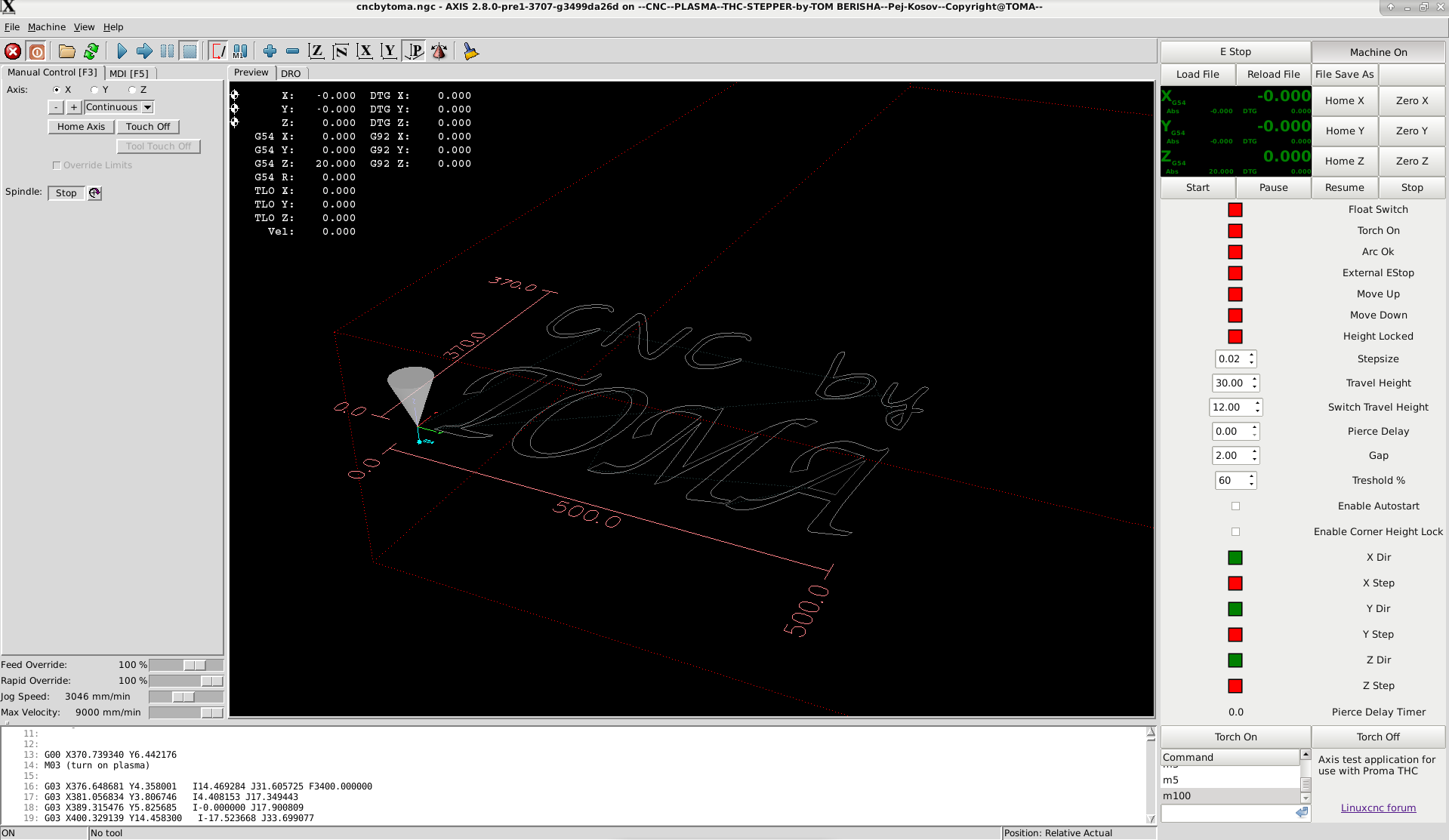Increase the Treshold % value
The height and width of the screenshot is (840, 1449).
point(1251,477)
